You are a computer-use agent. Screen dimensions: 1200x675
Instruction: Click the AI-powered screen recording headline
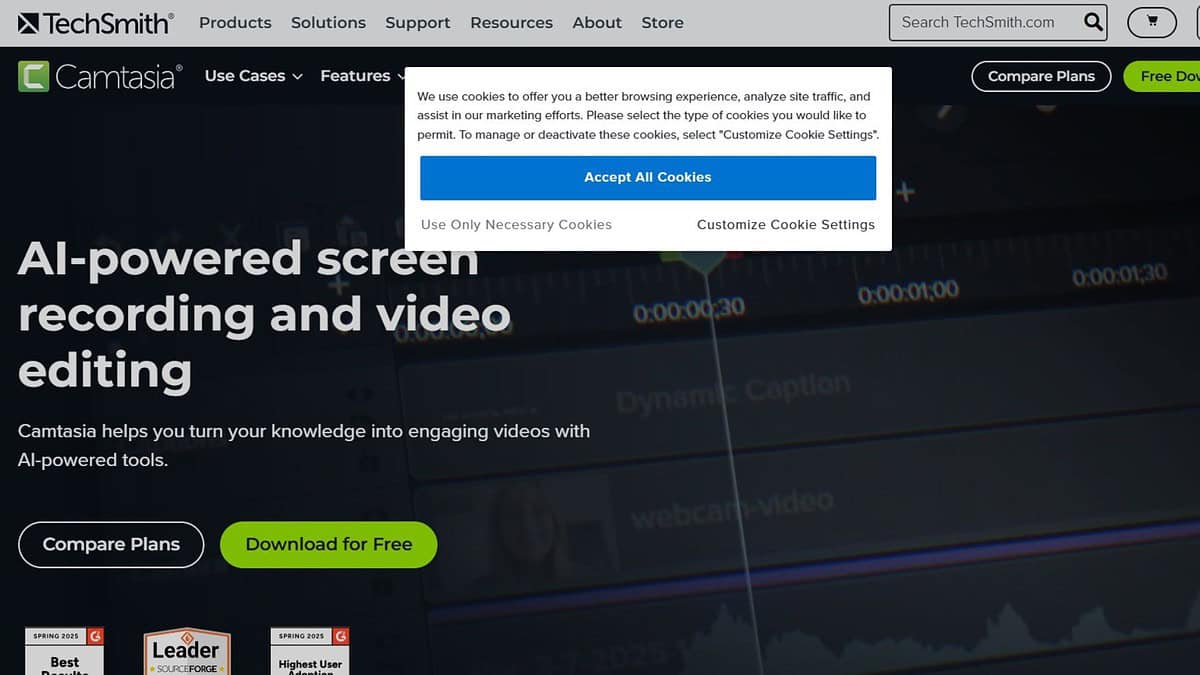(265, 315)
